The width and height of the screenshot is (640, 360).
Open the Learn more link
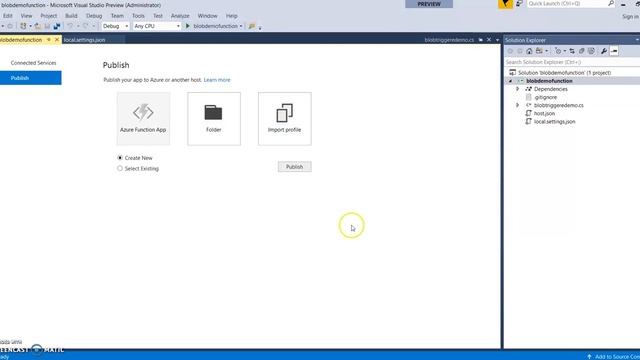click(x=217, y=80)
